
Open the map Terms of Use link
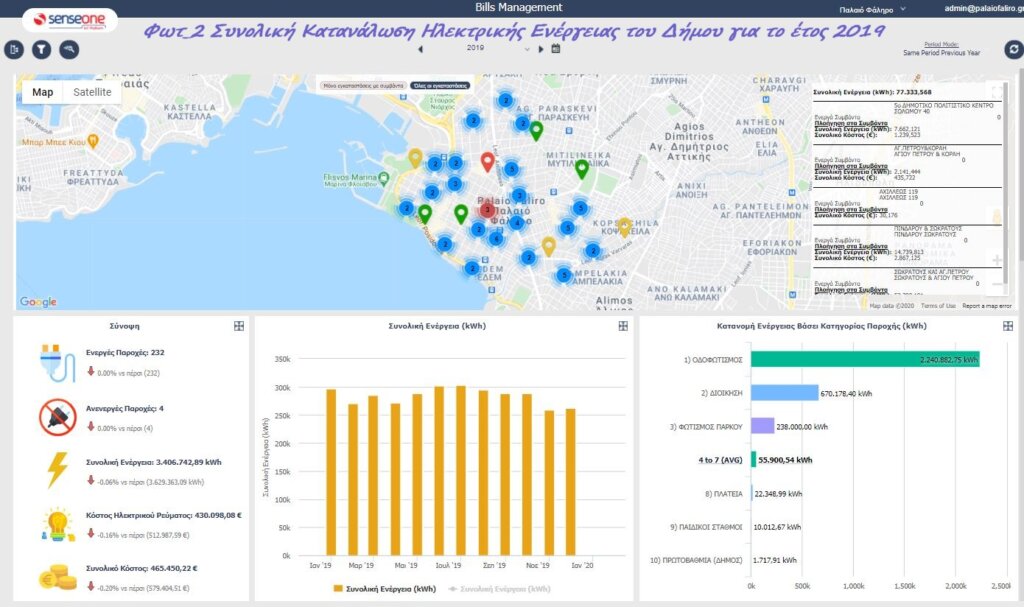pyautogui.click(x=938, y=306)
